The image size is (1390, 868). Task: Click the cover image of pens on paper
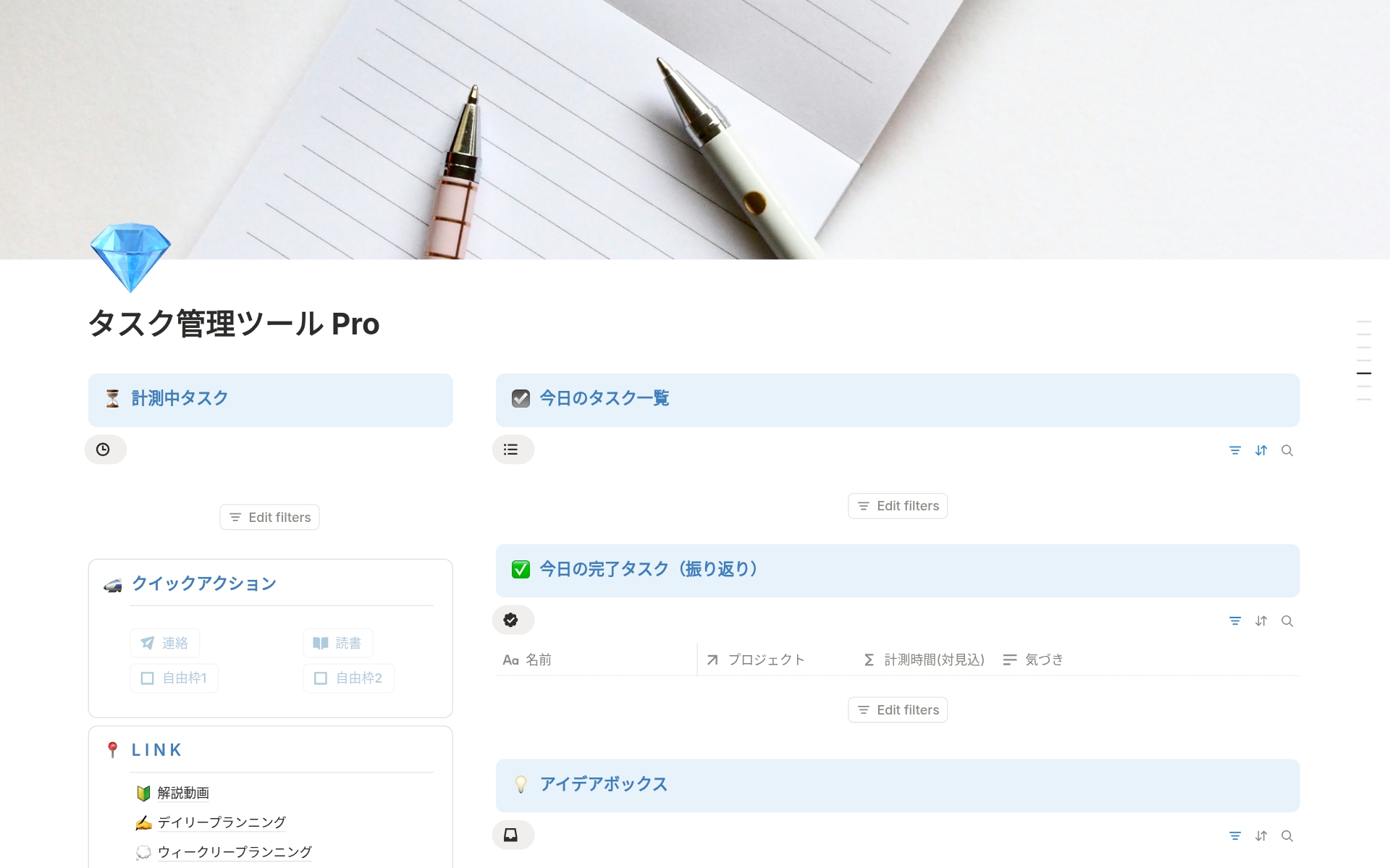click(x=695, y=130)
